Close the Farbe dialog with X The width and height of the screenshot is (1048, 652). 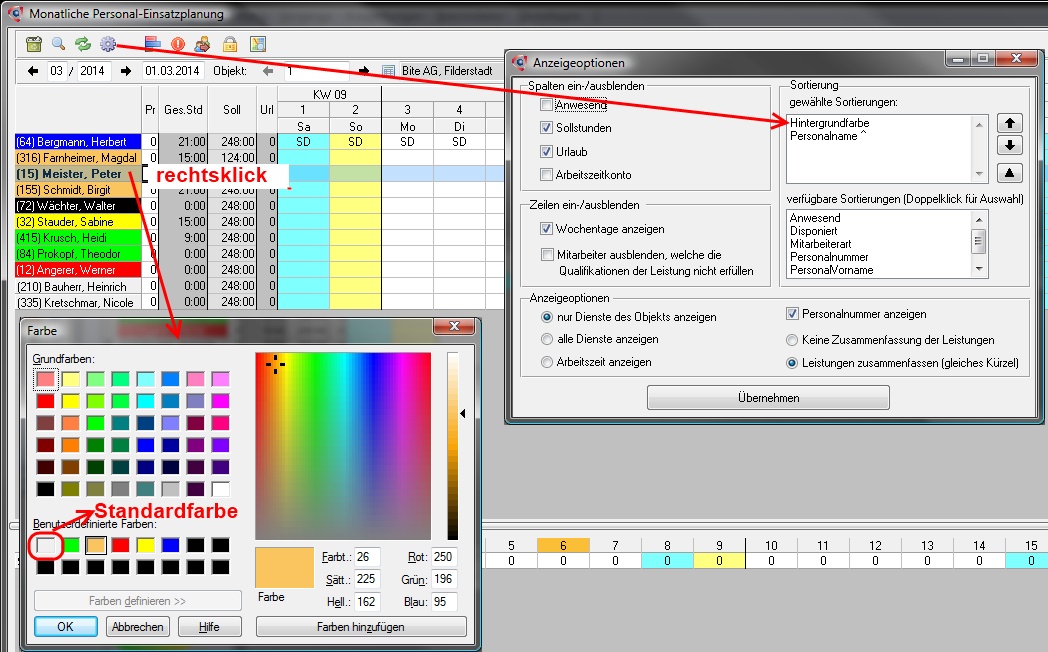454,326
